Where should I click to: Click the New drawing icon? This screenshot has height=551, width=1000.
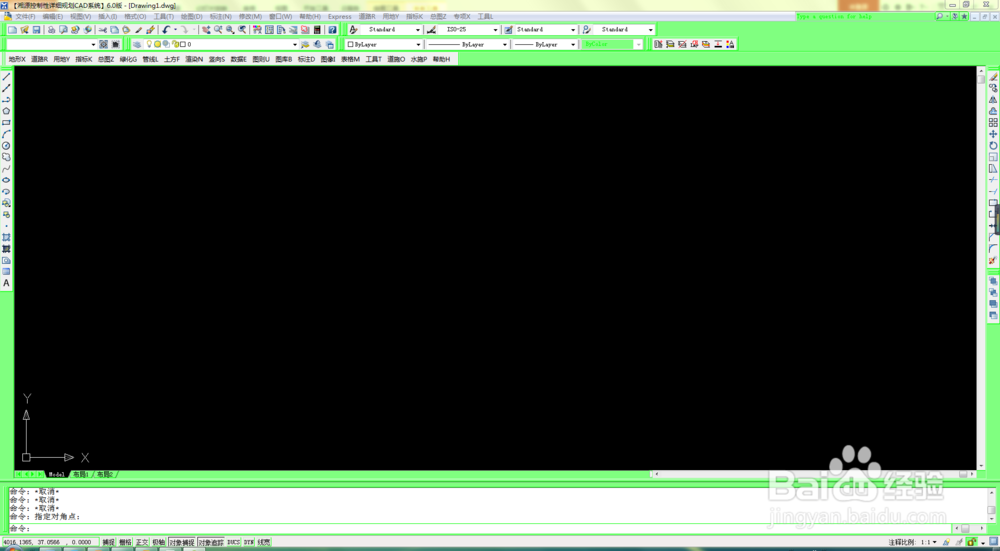click(x=12, y=29)
